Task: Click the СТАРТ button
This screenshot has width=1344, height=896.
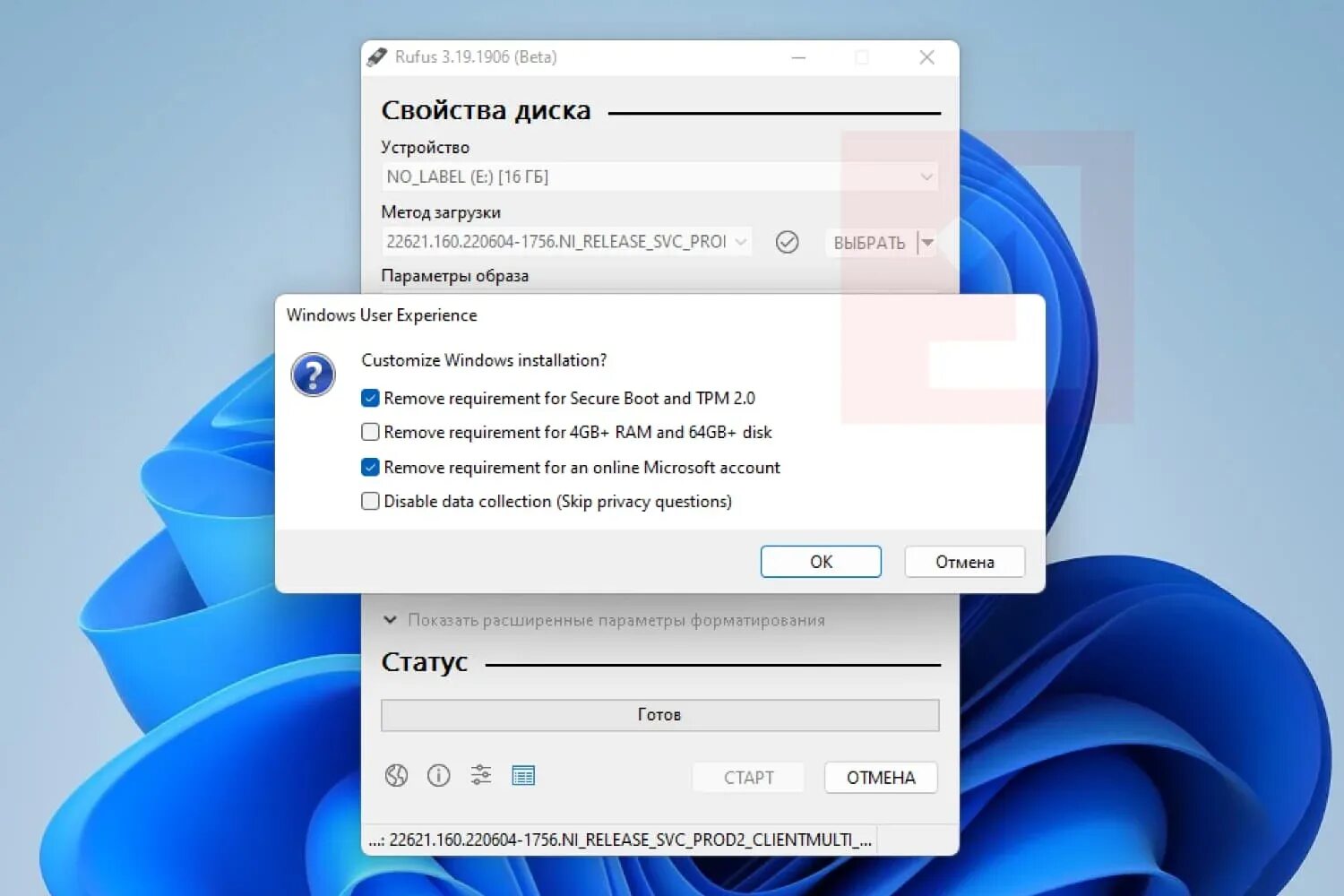Action: 748,778
